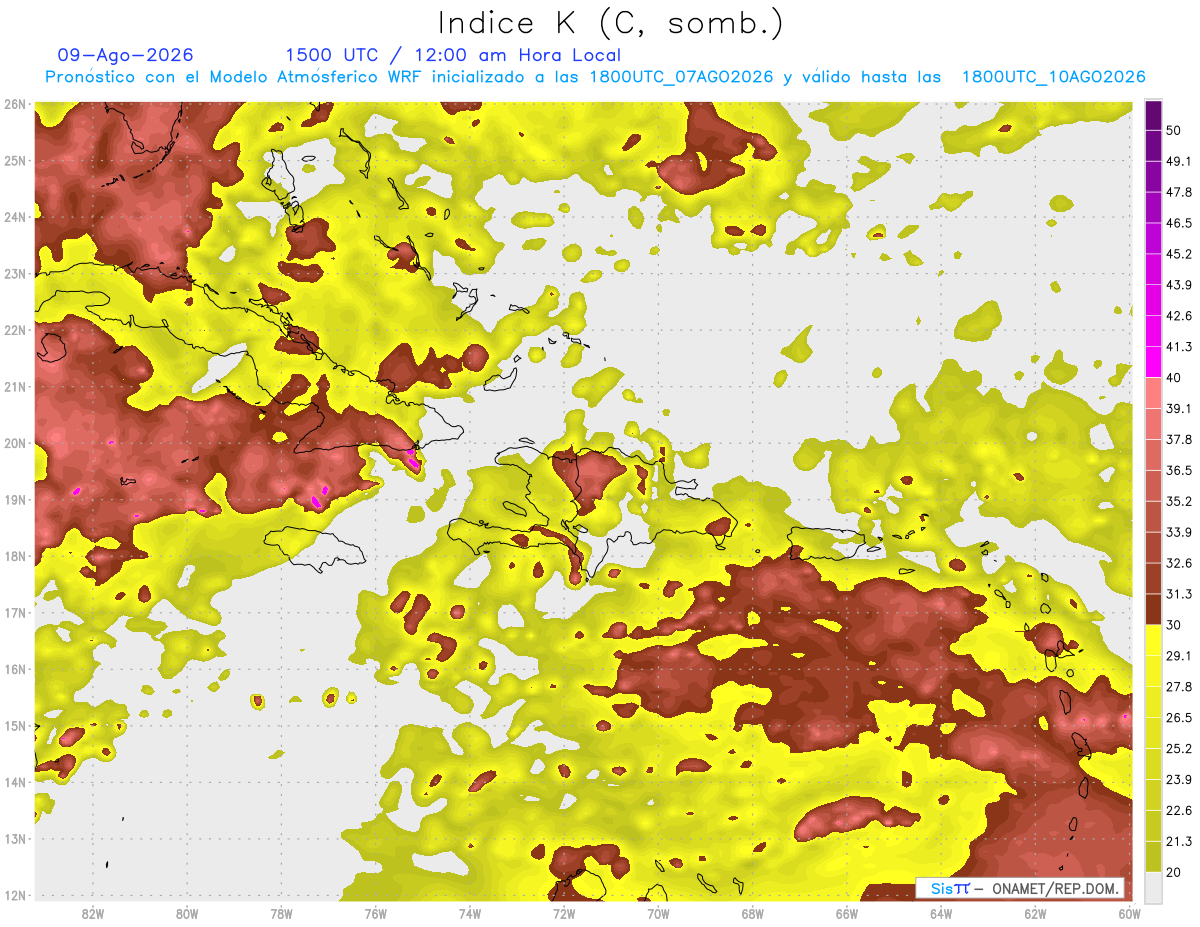
Task: Select the date label '09-Ago-2026'
Action: (x=126, y=55)
